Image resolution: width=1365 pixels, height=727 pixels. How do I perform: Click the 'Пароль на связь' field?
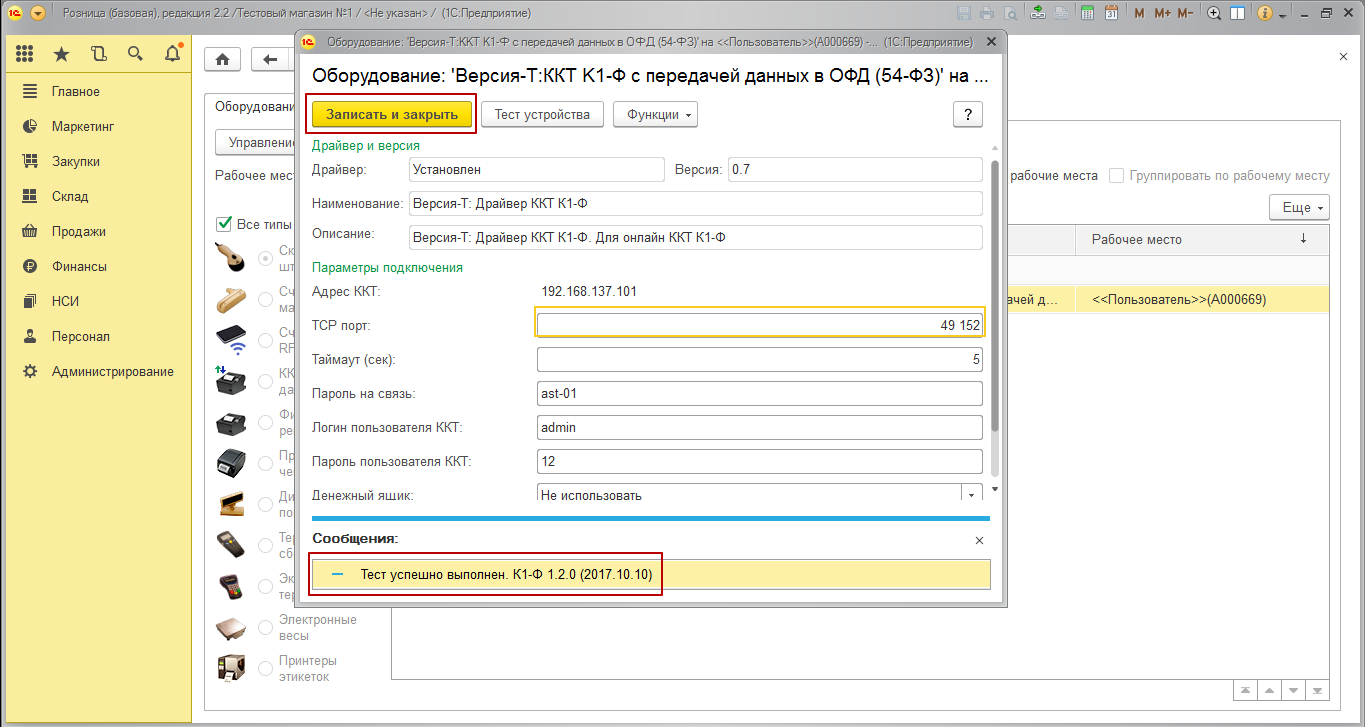[x=760, y=393]
